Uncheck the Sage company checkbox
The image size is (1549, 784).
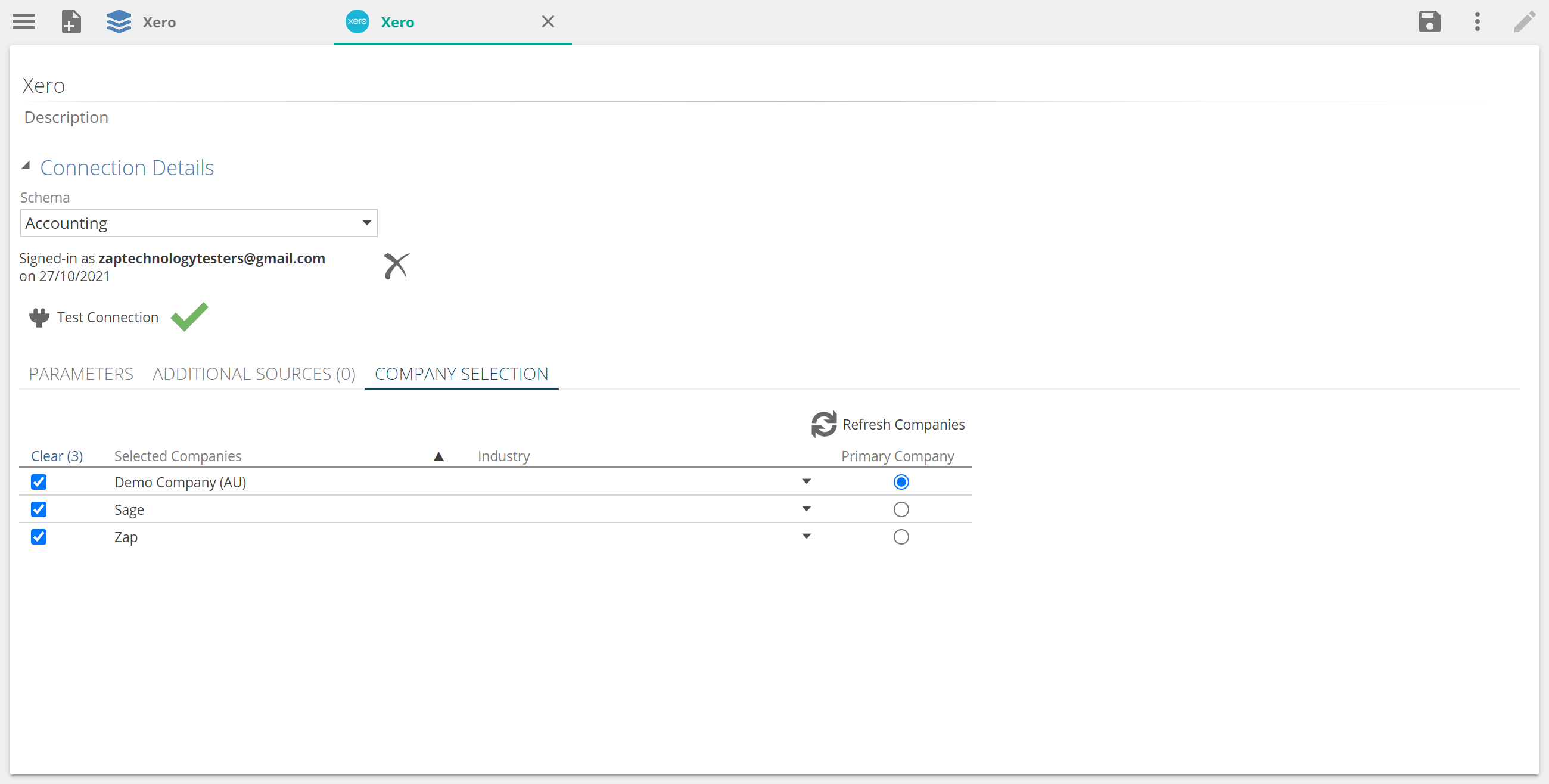[39, 510]
